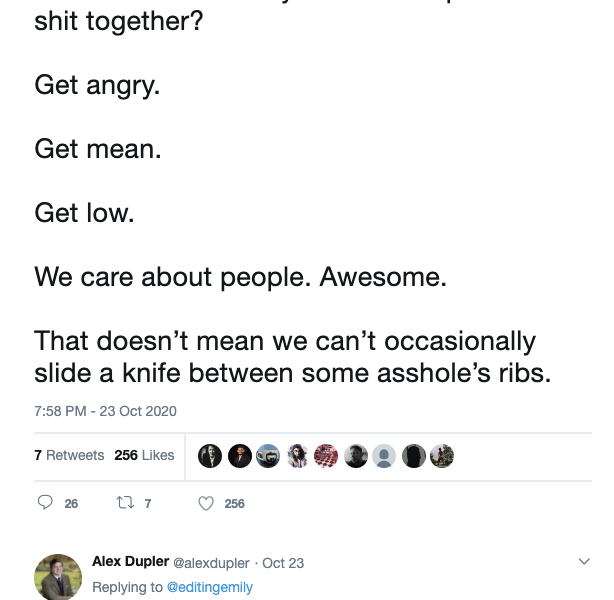The image size is (614, 600).
Task: View the 7 Retweets list
Action: coord(69,455)
